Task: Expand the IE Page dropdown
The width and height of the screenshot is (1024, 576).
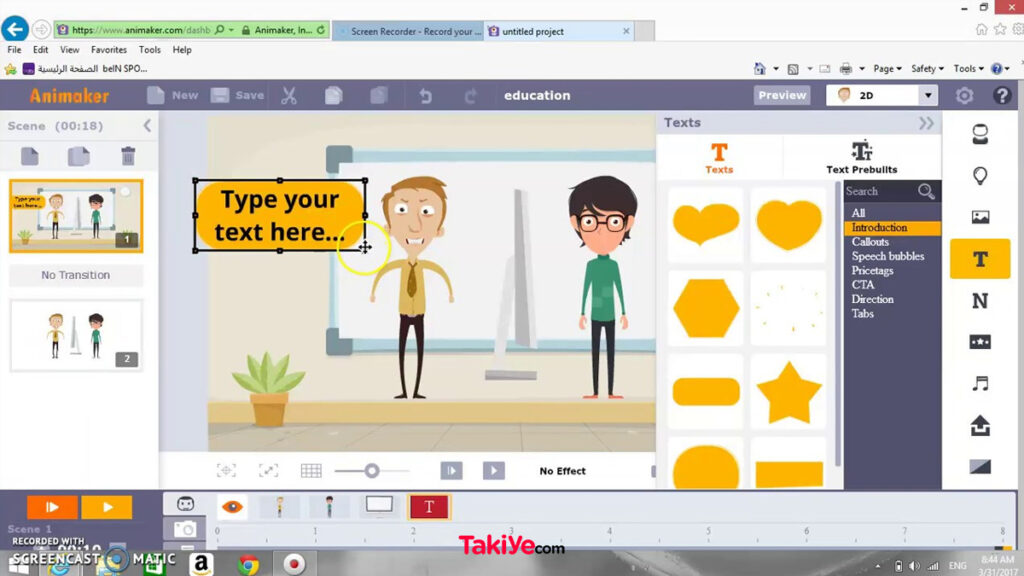Action: (x=887, y=69)
